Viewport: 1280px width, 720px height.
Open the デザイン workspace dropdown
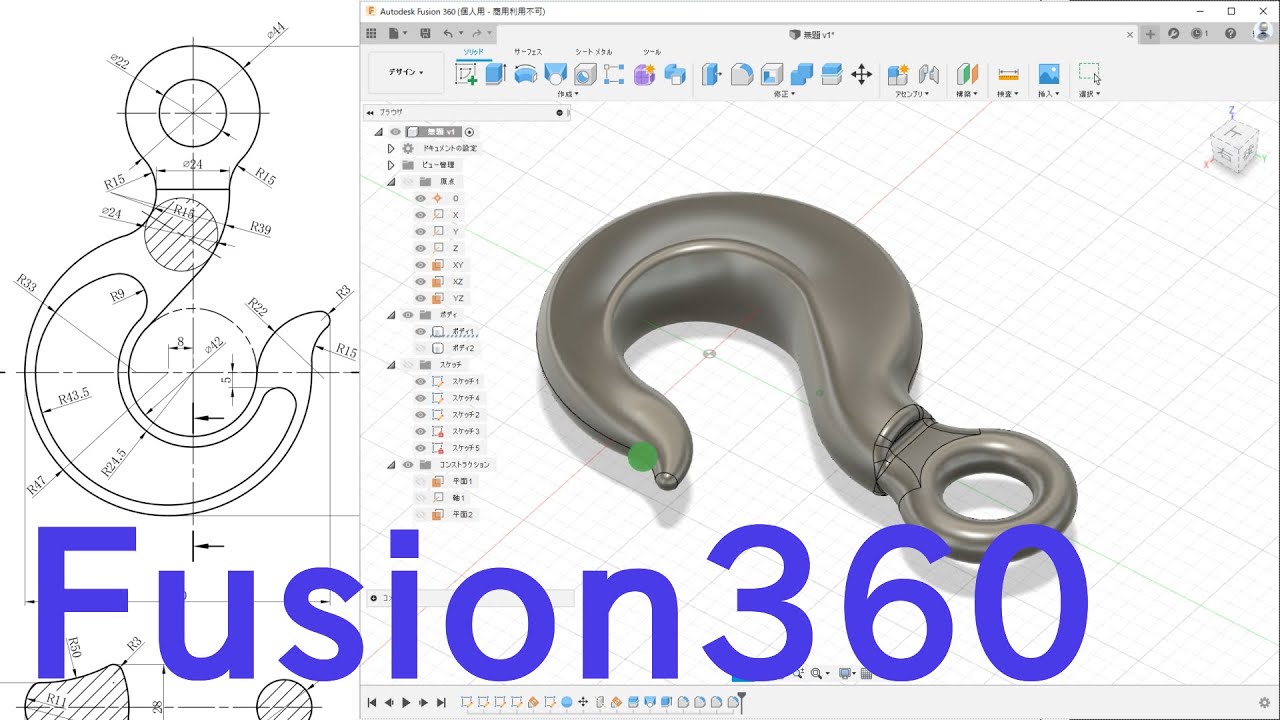pyautogui.click(x=406, y=73)
